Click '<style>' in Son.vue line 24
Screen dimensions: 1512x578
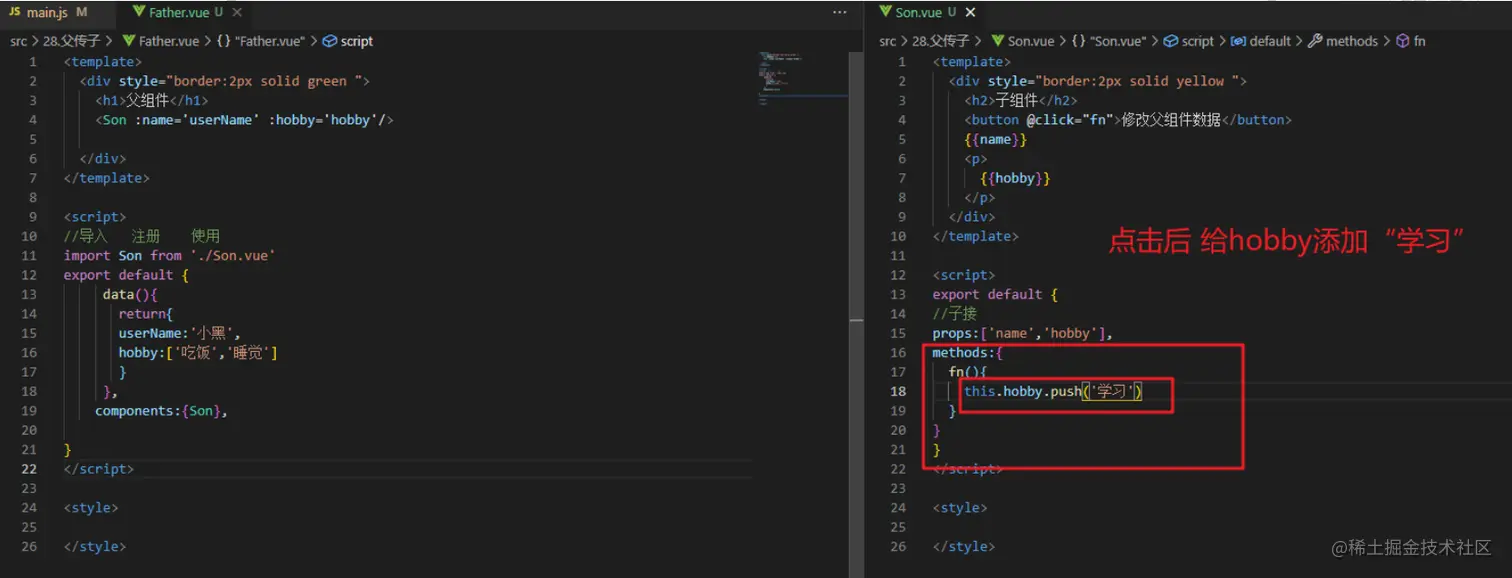pyautogui.click(x=960, y=507)
